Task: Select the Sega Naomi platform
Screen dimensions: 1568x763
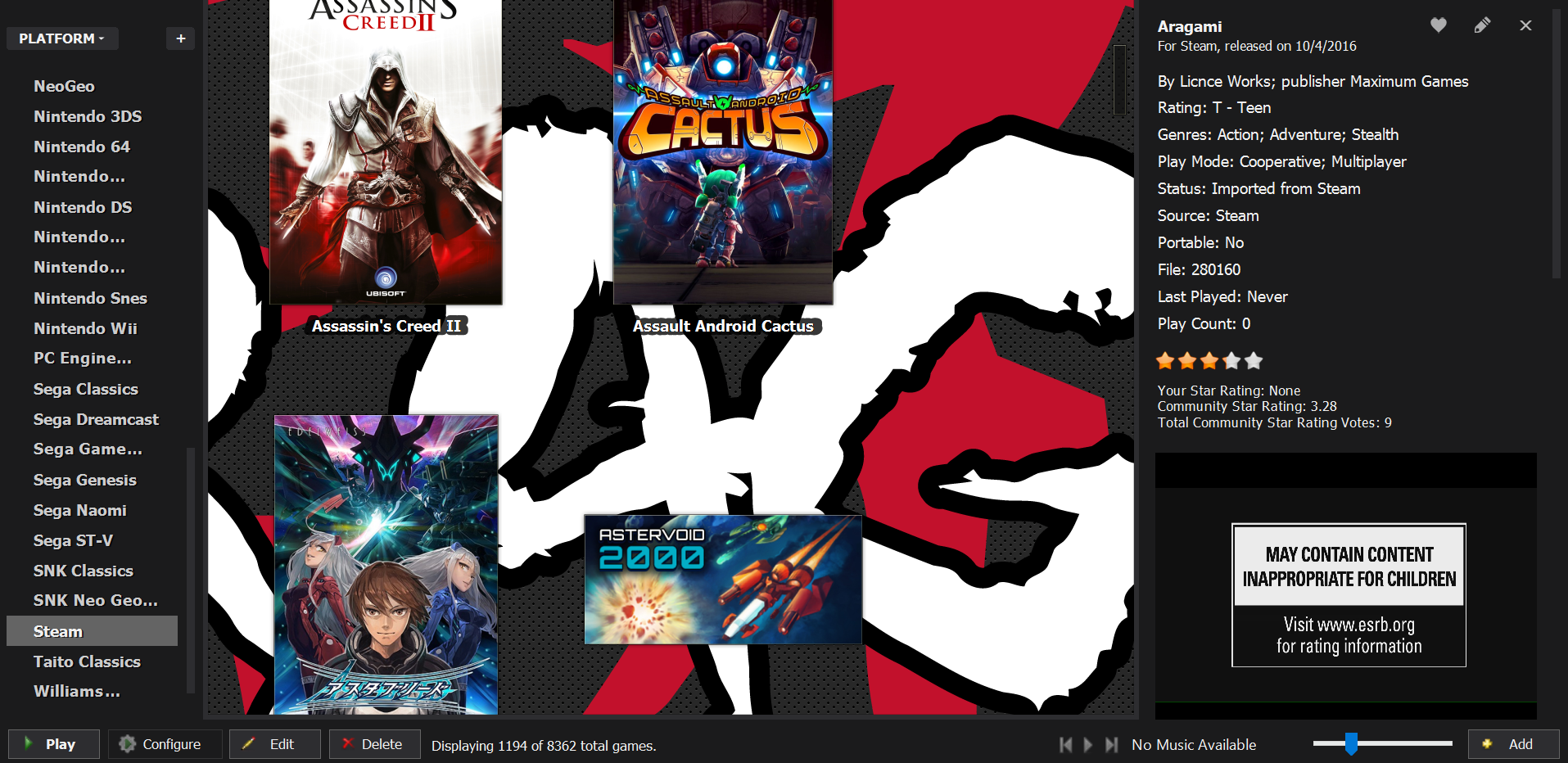Action: tap(79, 510)
